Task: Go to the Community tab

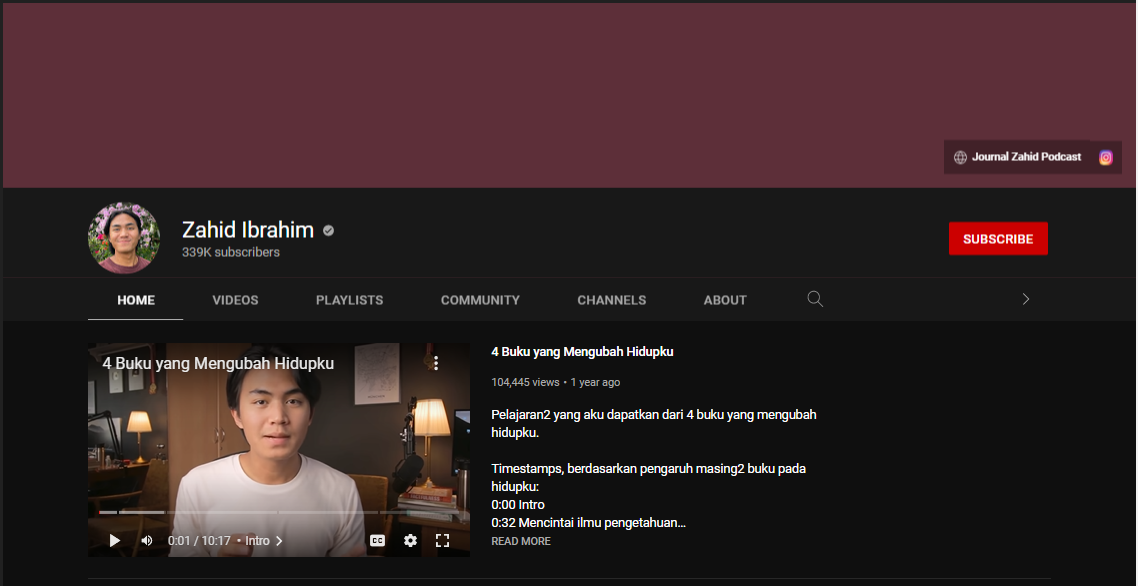Action: click(480, 300)
